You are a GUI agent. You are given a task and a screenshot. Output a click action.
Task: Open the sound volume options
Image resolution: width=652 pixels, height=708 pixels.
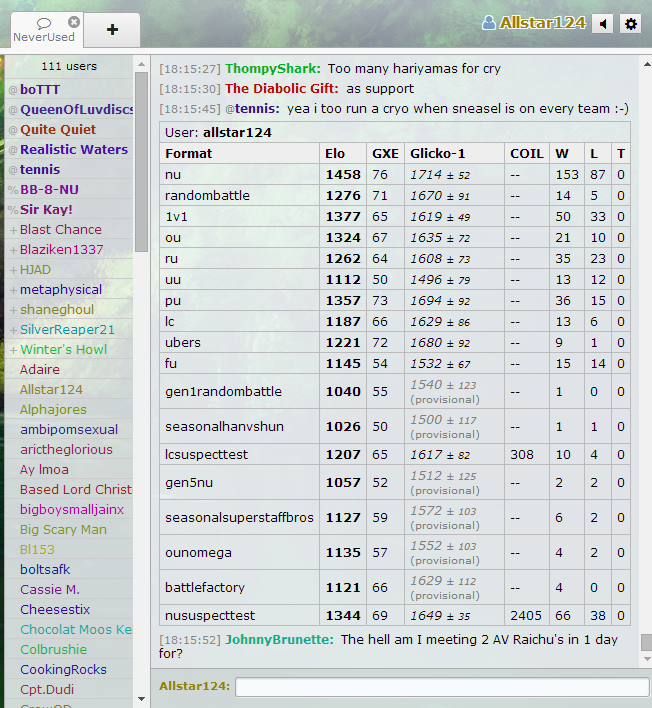603,23
